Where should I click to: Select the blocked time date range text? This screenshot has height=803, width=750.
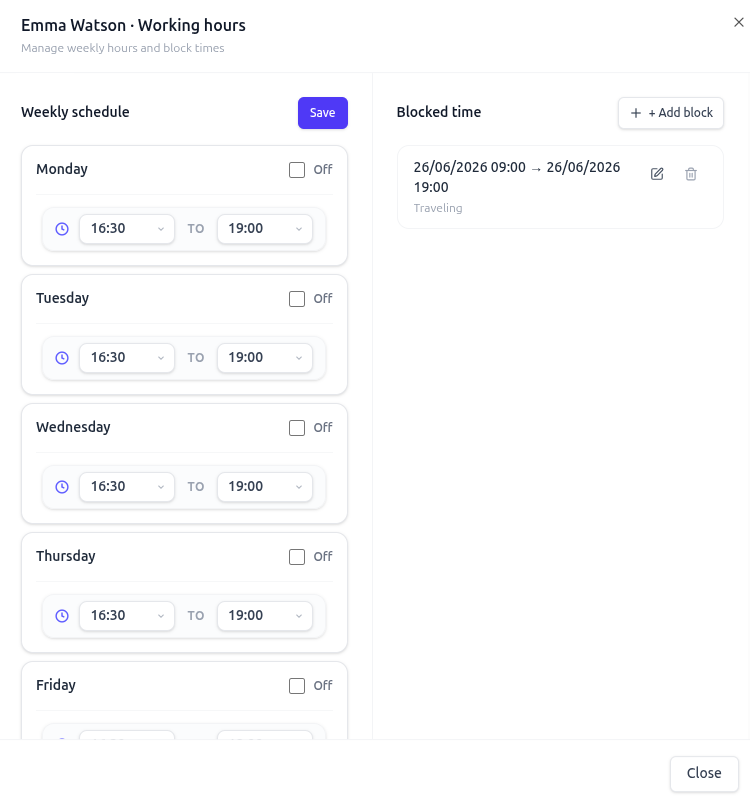[x=517, y=177]
